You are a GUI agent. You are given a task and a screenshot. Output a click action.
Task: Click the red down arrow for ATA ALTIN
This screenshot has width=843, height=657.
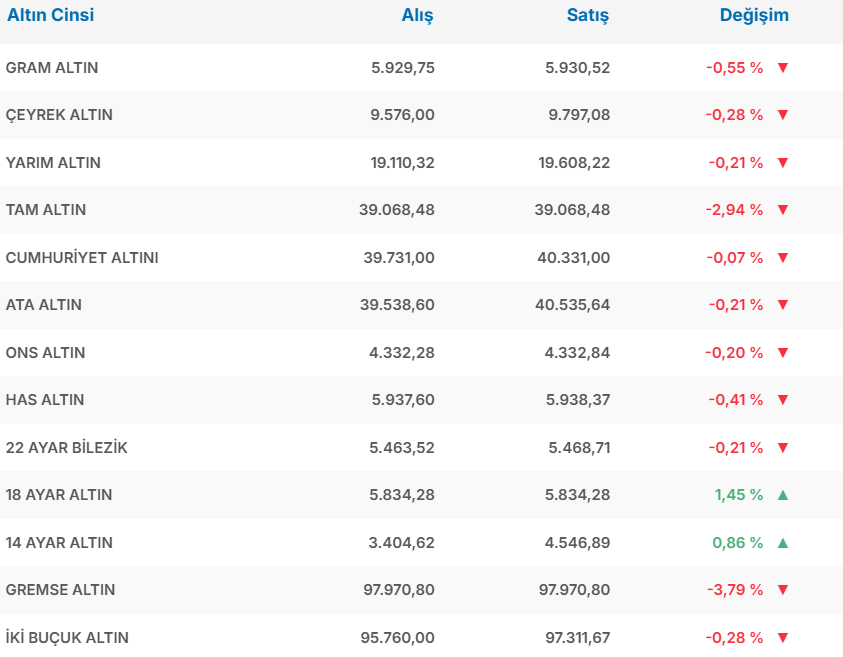pos(783,305)
